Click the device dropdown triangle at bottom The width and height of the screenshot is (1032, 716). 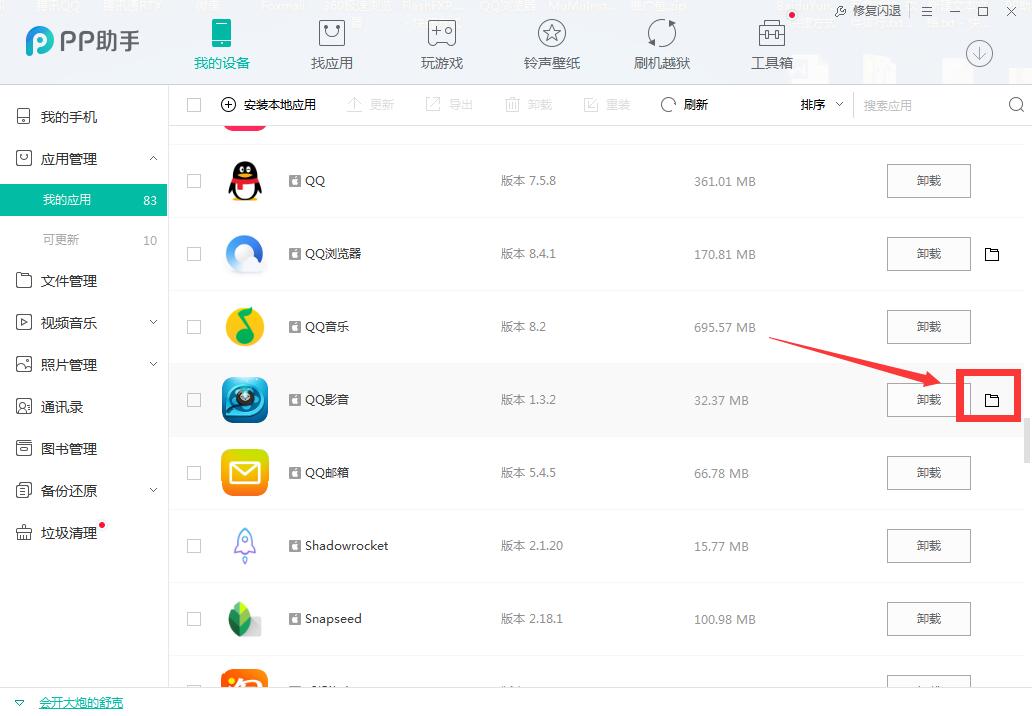coord(20,703)
